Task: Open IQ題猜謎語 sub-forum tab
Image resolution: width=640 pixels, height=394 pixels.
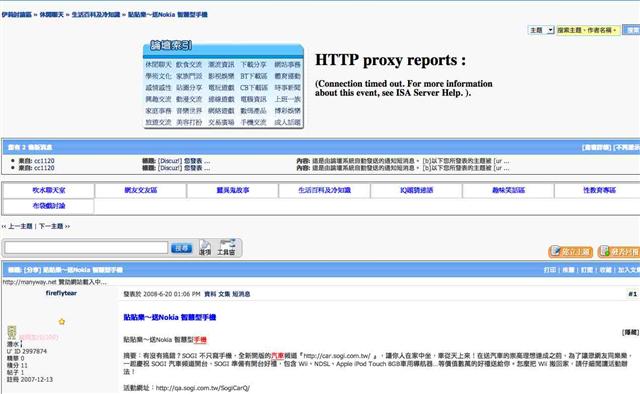Action: [x=416, y=190]
